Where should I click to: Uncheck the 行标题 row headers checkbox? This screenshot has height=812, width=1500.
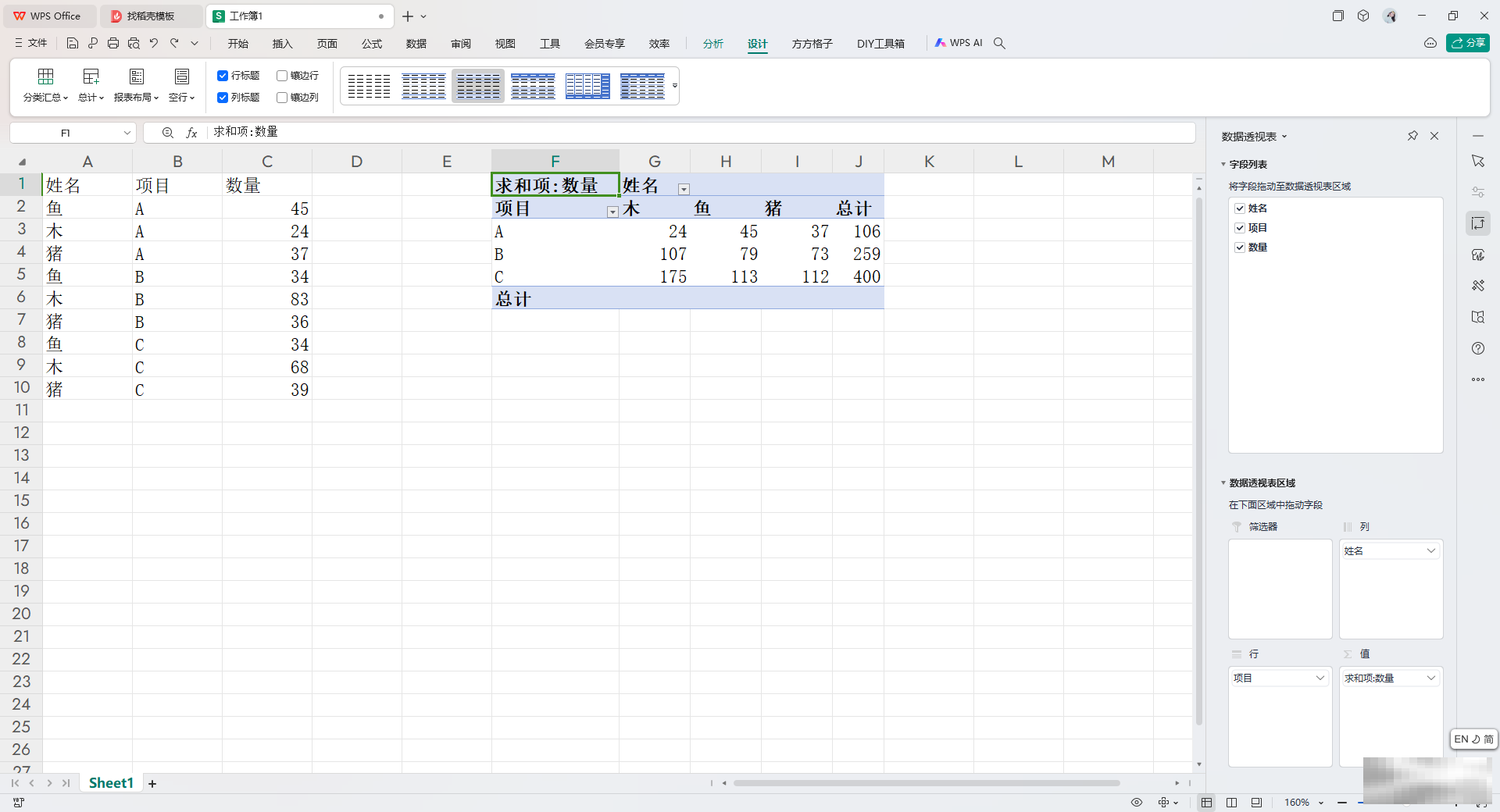223,76
